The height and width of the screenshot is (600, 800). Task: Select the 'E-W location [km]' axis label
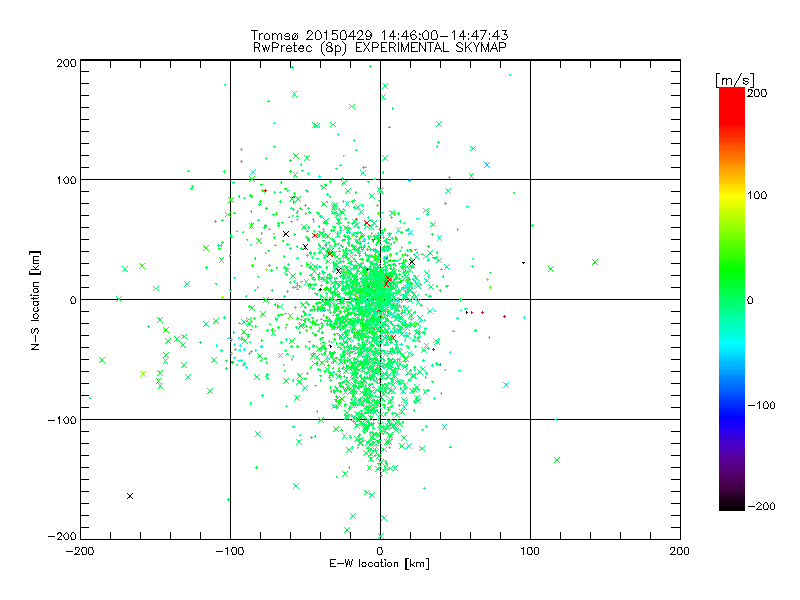pyautogui.click(x=379, y=564)
